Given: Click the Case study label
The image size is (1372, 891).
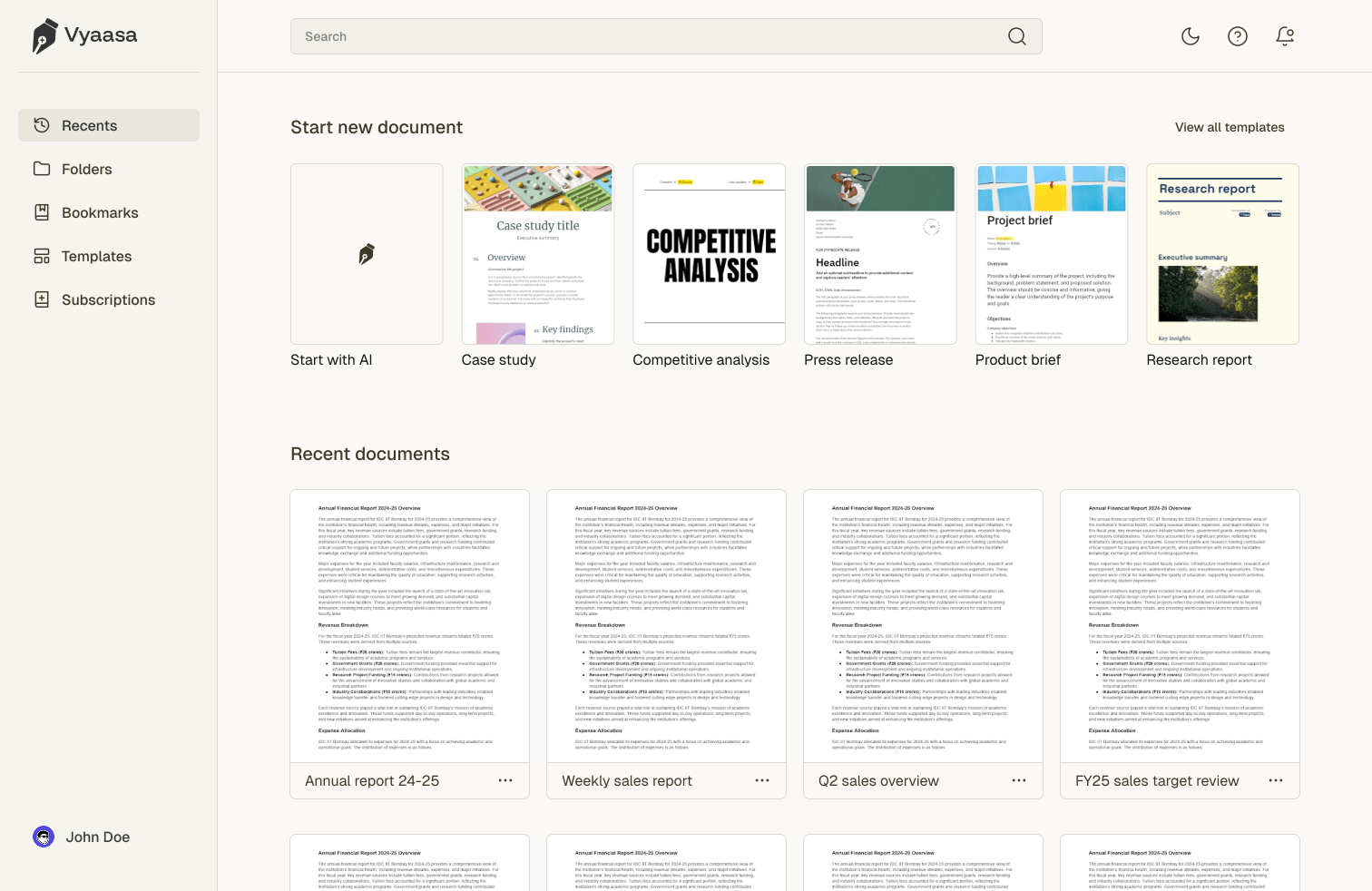Looking at the screenshot, I should click(x=498, y=359).
